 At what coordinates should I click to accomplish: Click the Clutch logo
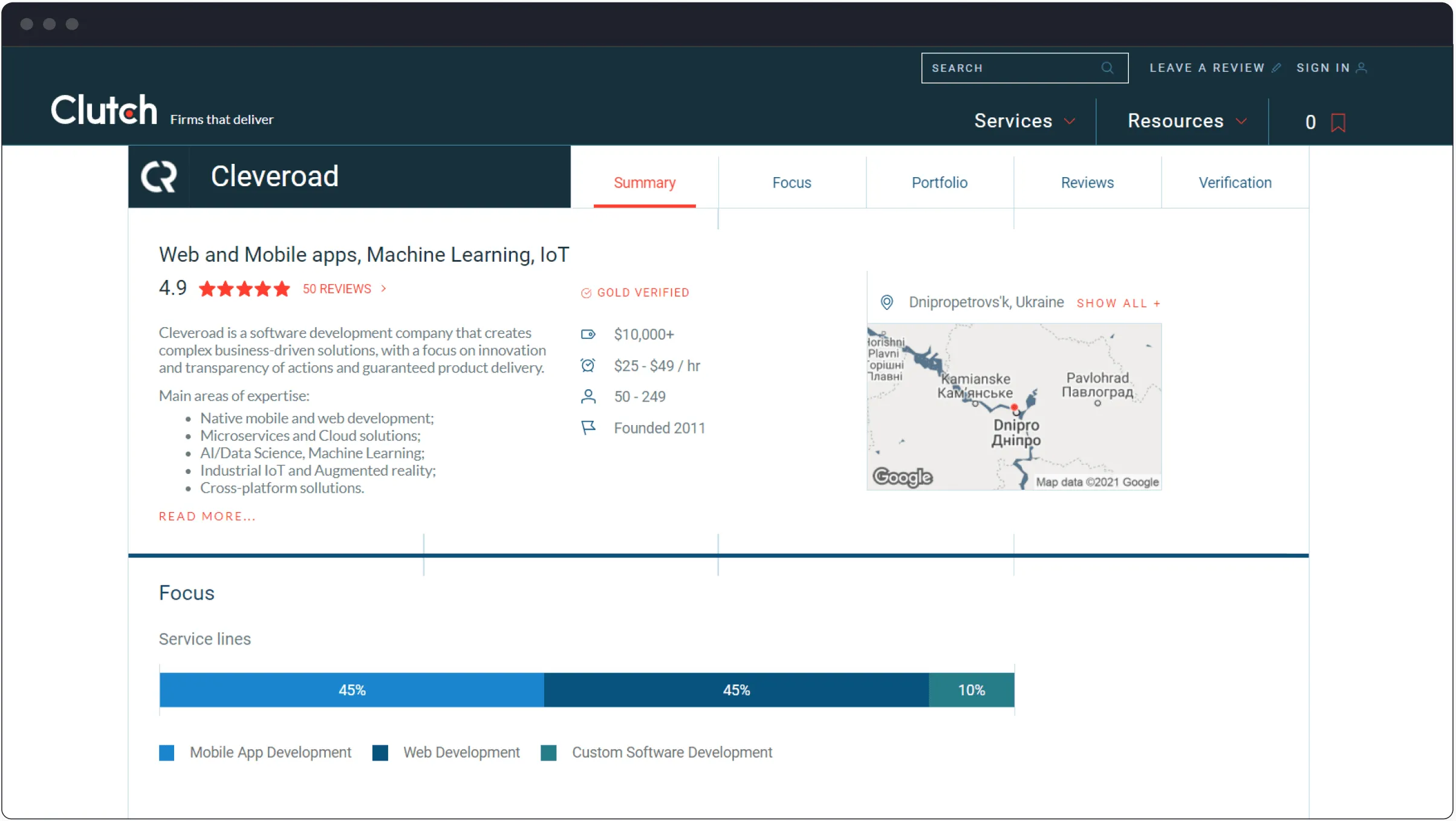104,110
